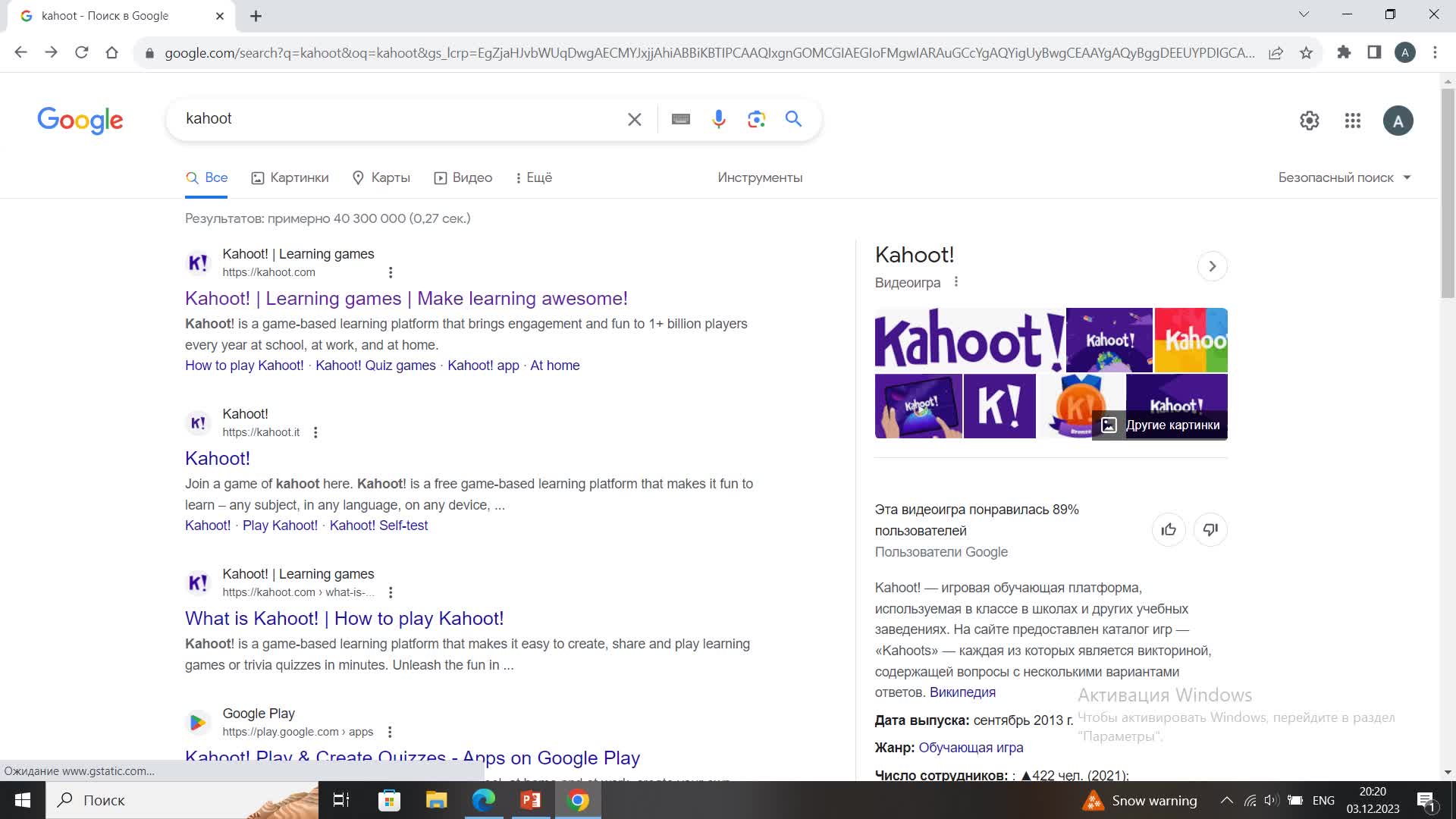Screen dimensions: 1456x819
Task: Expand the Kahoot! knowledge panel arrow
Action: (x=1212, y=266)
